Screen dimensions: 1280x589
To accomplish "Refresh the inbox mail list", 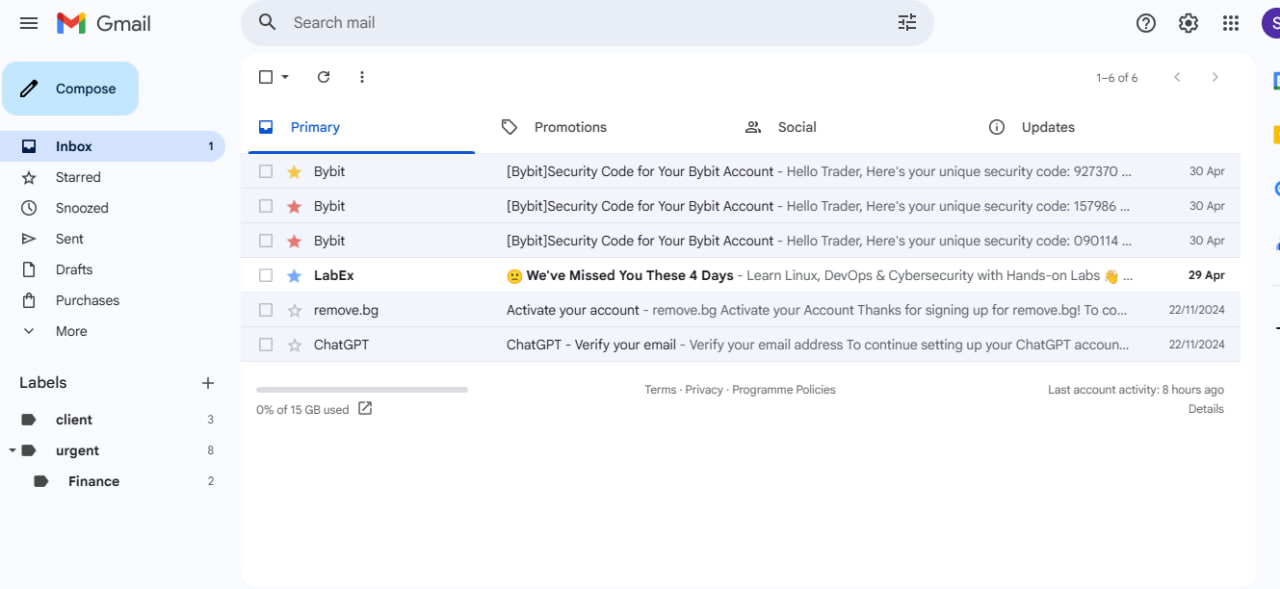I will coord(323,77).
